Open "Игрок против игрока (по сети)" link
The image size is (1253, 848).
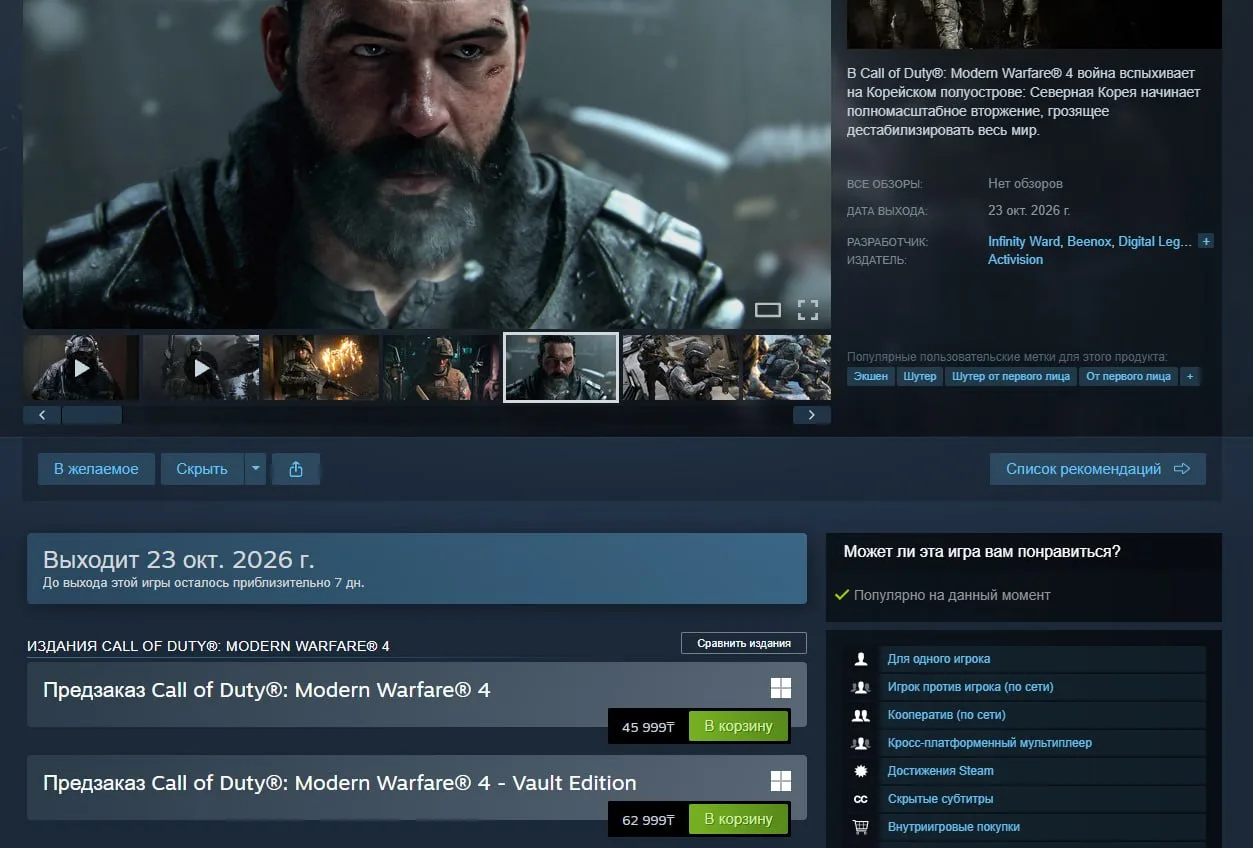point(970,687)
